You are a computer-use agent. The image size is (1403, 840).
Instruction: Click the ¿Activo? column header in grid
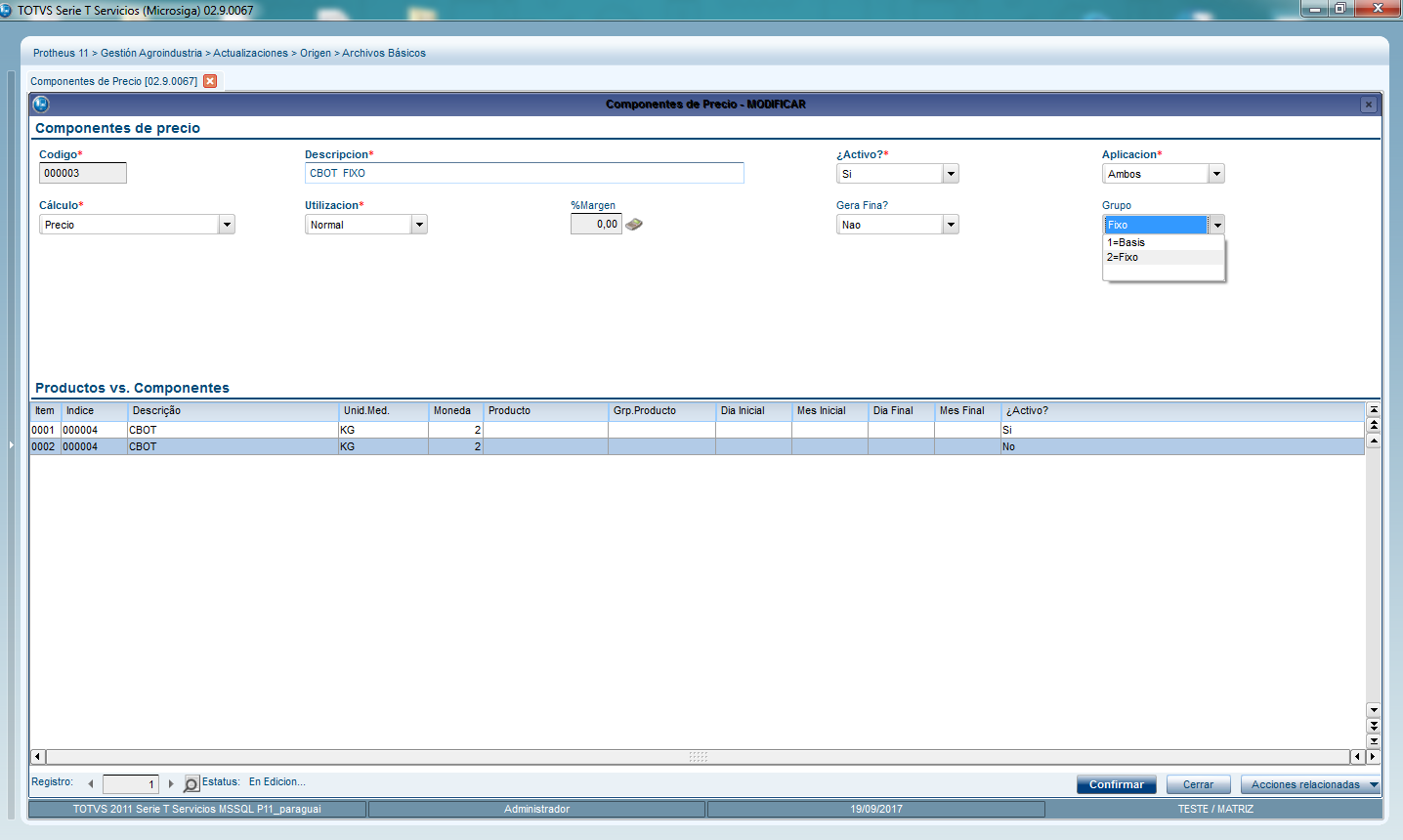1183,411
